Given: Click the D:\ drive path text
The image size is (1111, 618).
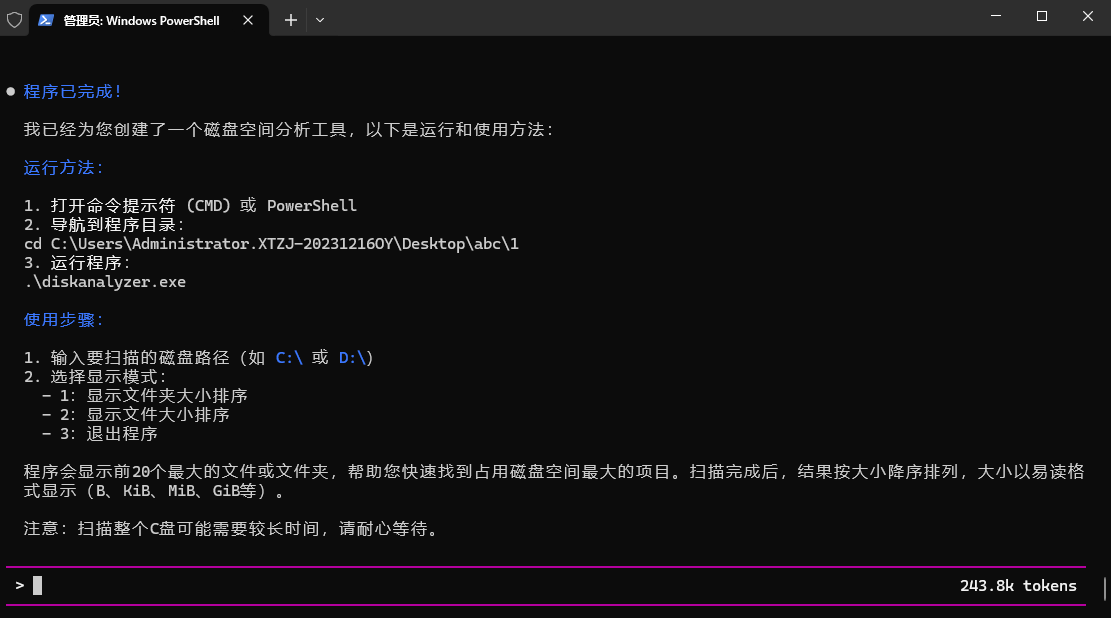Looking at the screenshot, I should [352, 358].
